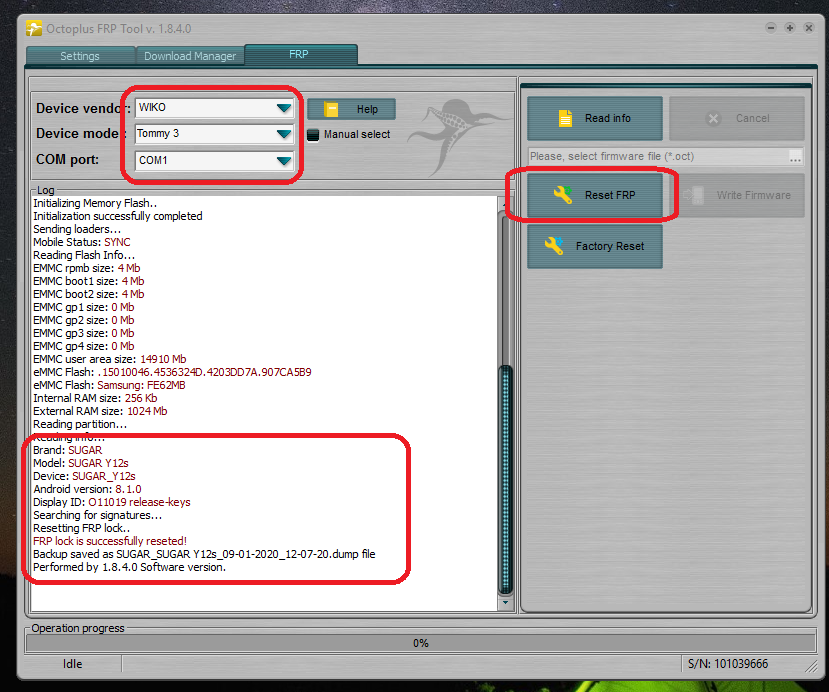Switch to the Download Manager tab
The image size is (829, 692).
pyautogui.click(x=190, y=56)
